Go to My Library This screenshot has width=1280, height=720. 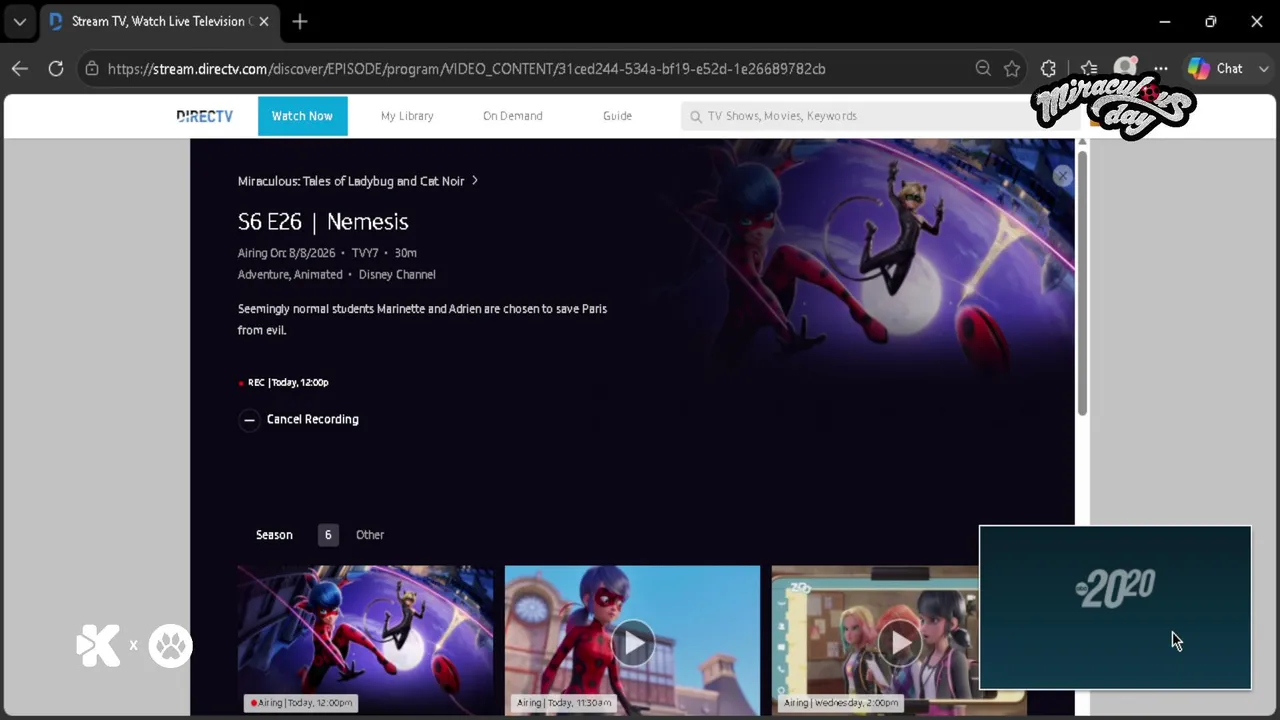(x=407, y=116)
